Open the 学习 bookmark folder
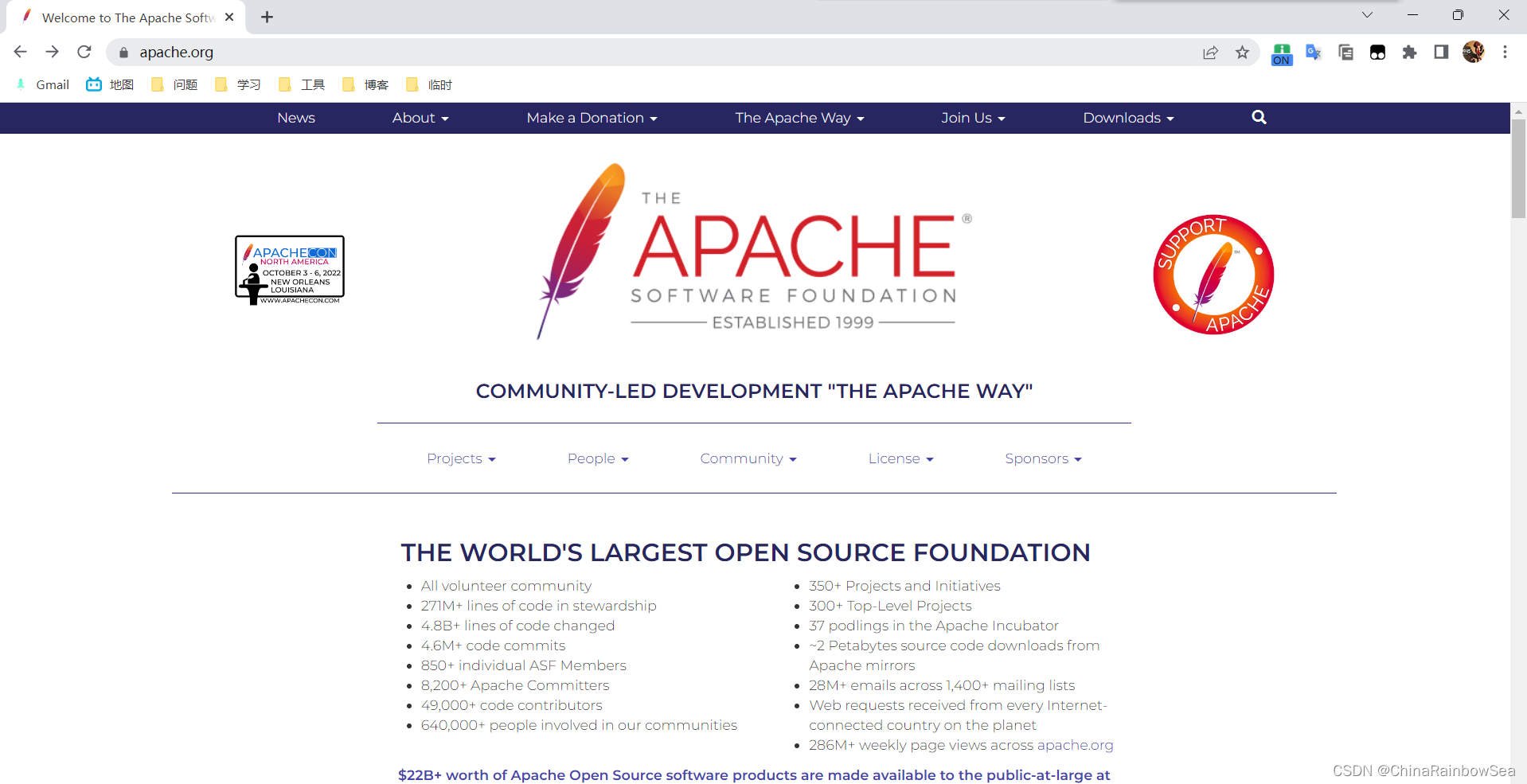The height and width of the screenshot is (784, 1527). pos(238,84)
